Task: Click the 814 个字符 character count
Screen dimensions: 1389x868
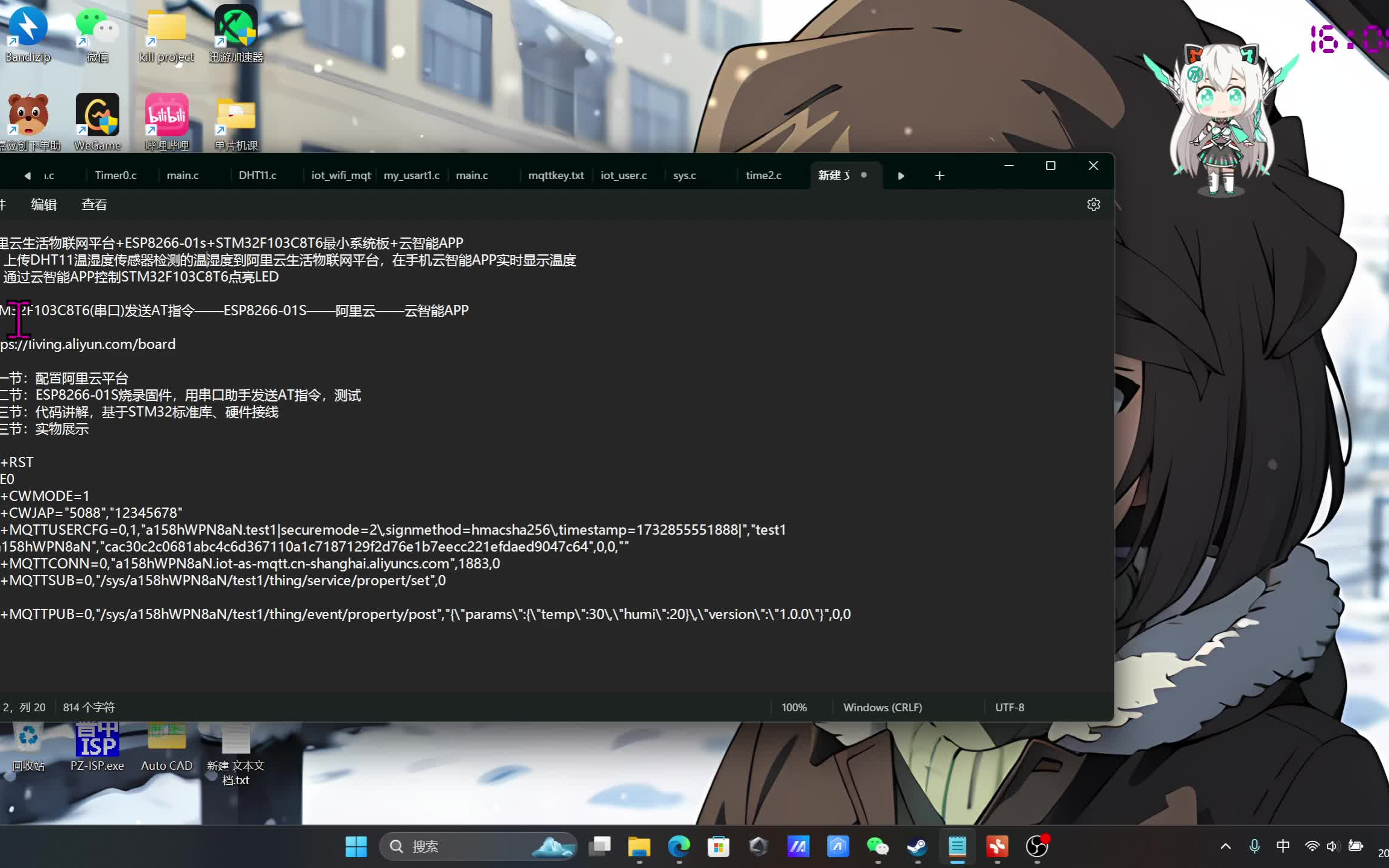Action: click(x=89, y=707)
